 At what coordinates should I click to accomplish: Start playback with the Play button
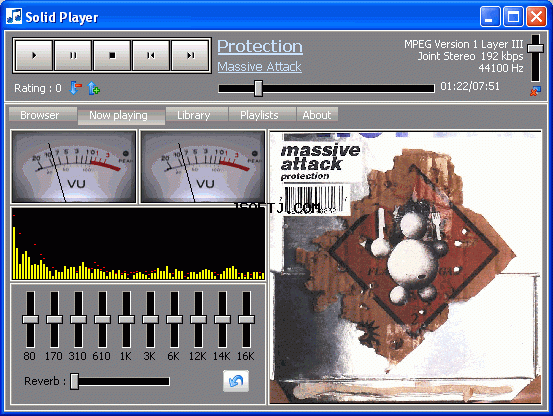pos(34,55)
